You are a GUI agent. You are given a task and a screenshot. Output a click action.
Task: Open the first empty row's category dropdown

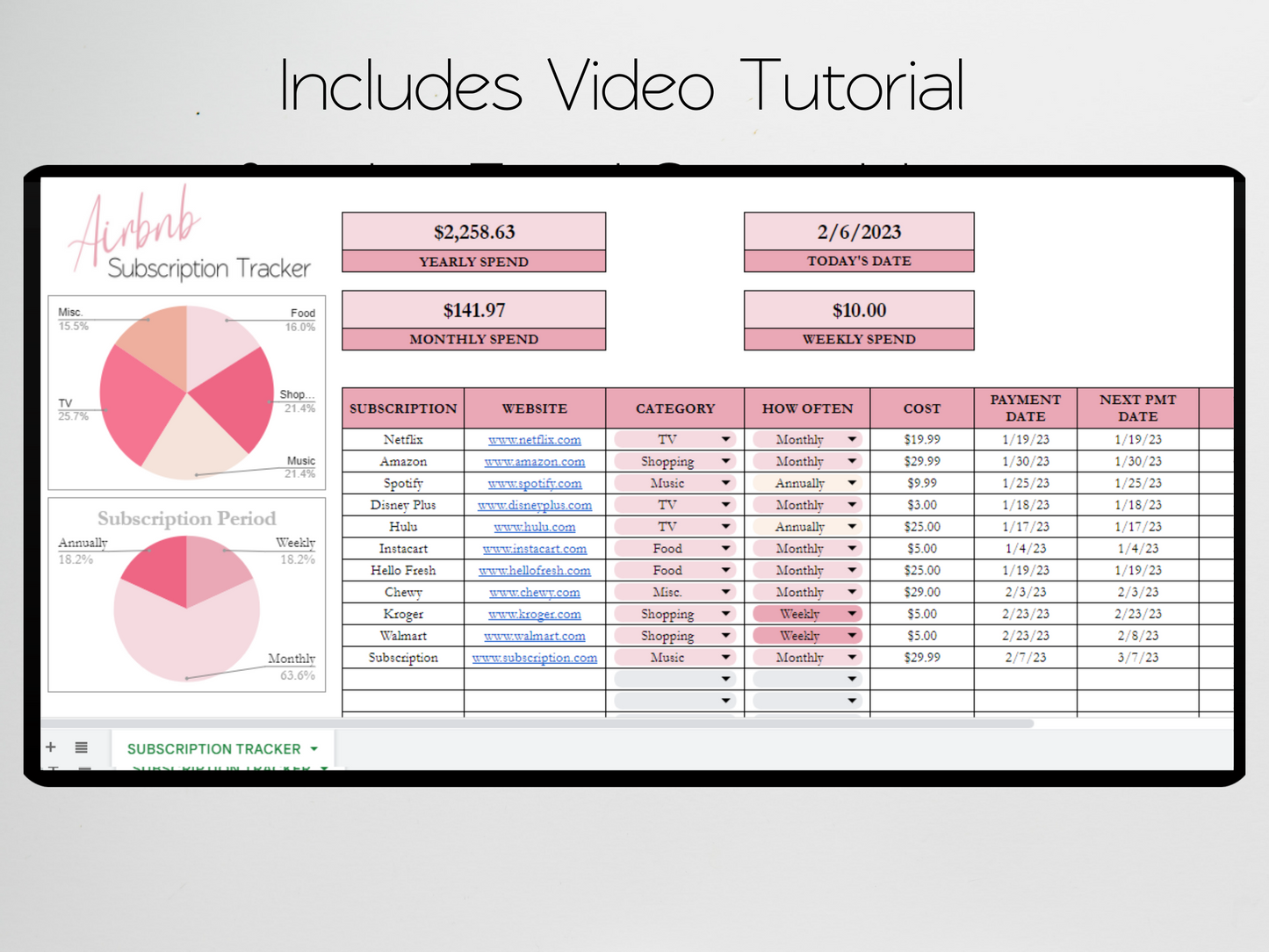click(x=725, y=678)
